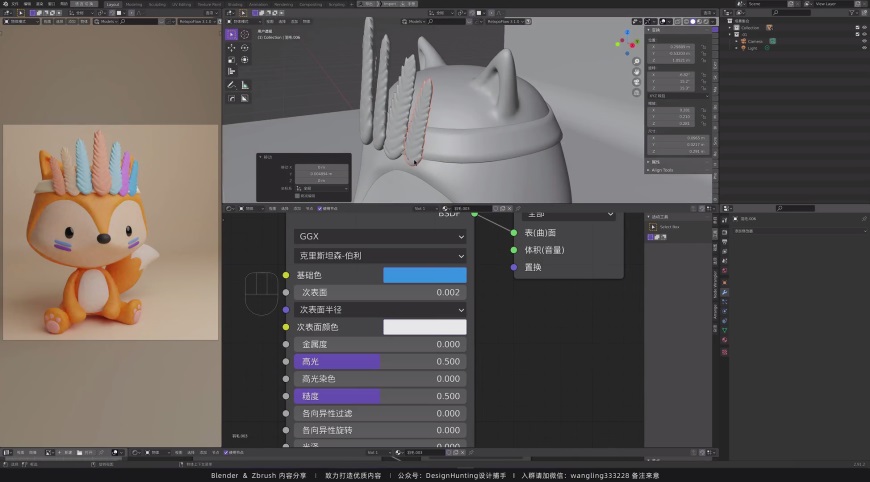Click the Scene name field in top bar

coord(765,4)
